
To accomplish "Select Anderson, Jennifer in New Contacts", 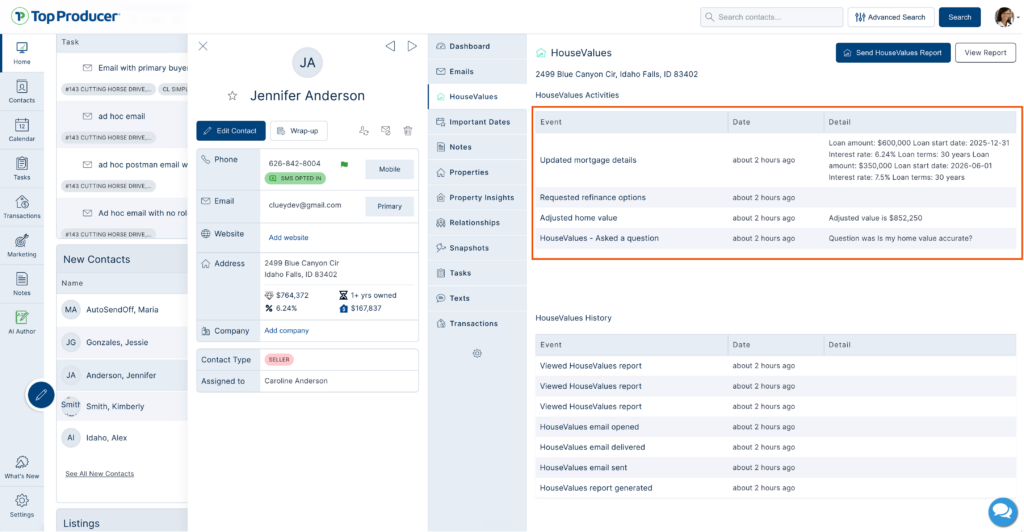I will pyautogui.click(x=122, y=375).
